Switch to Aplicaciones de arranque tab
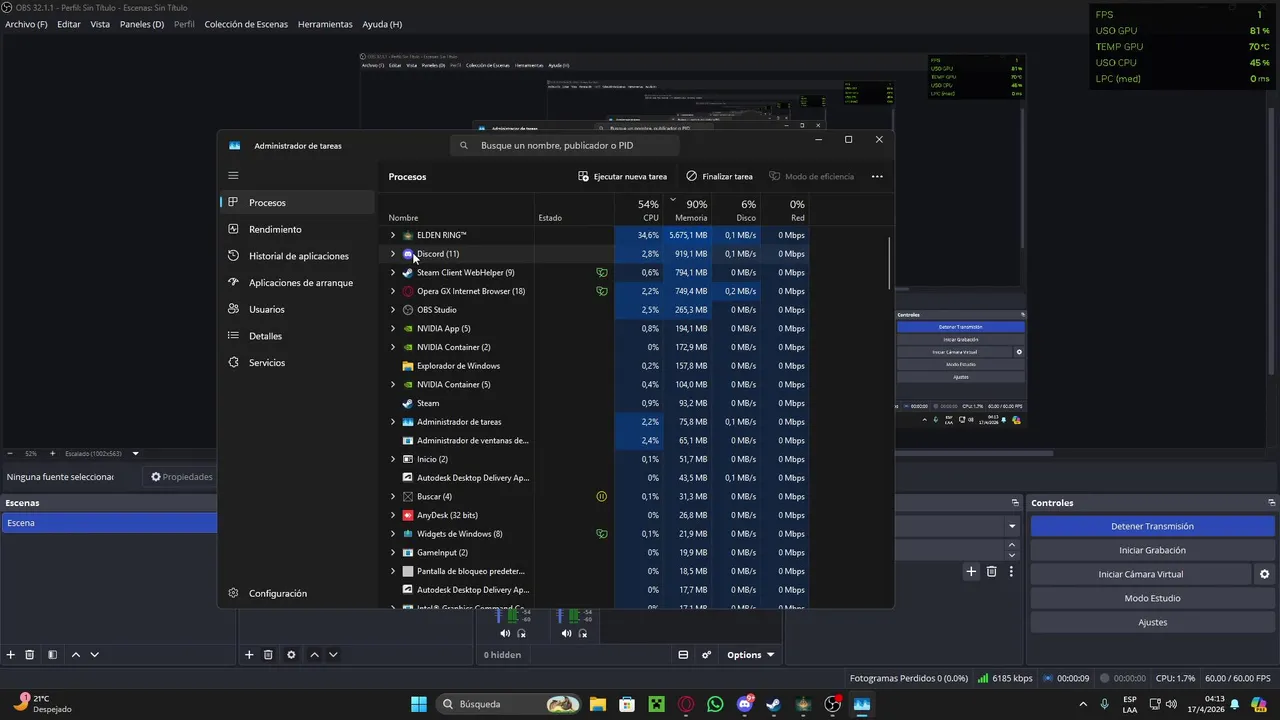Viewport: 1280px width, 720px height. 296,283
